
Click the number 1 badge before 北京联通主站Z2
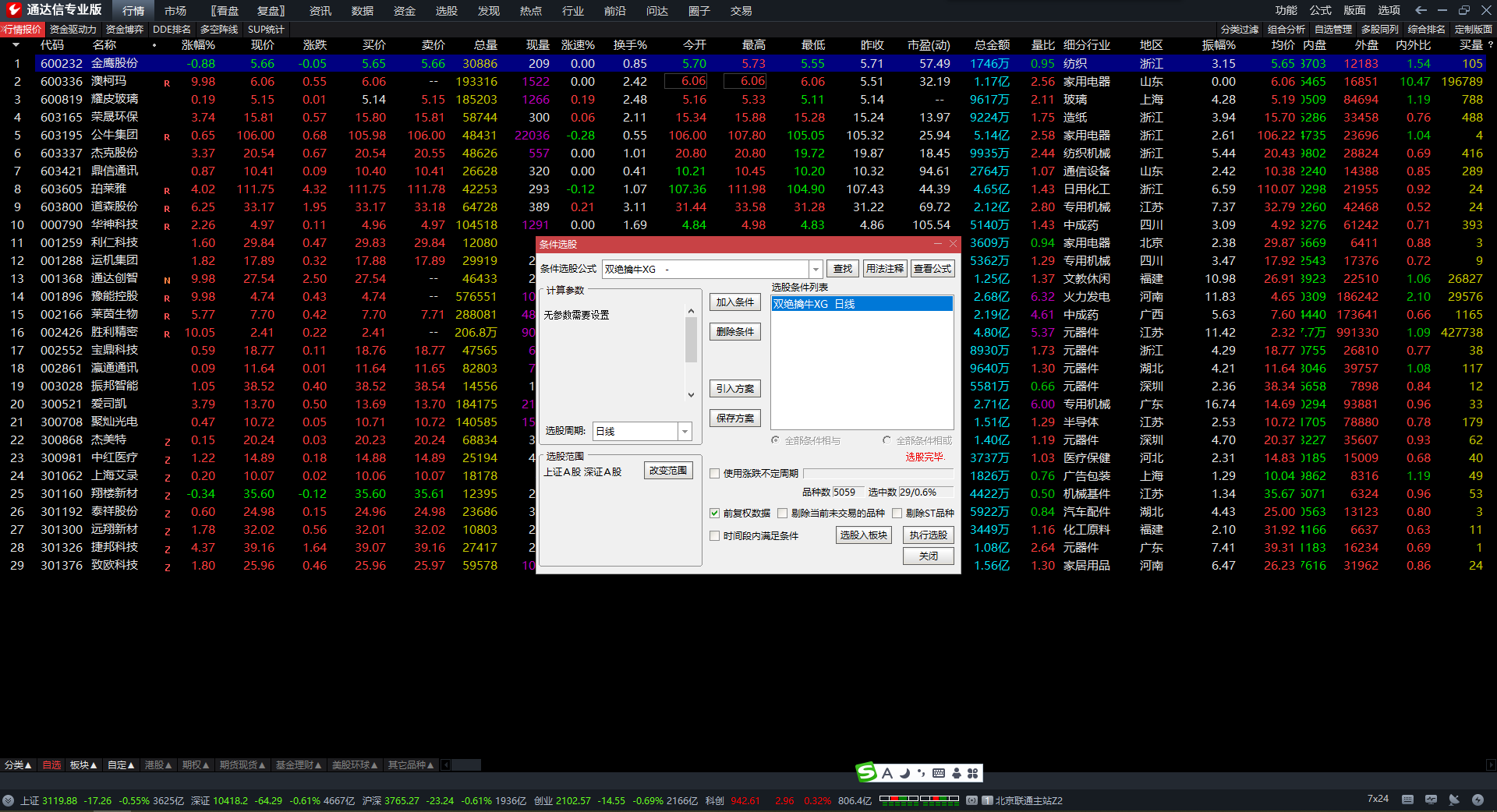[988, 800]
